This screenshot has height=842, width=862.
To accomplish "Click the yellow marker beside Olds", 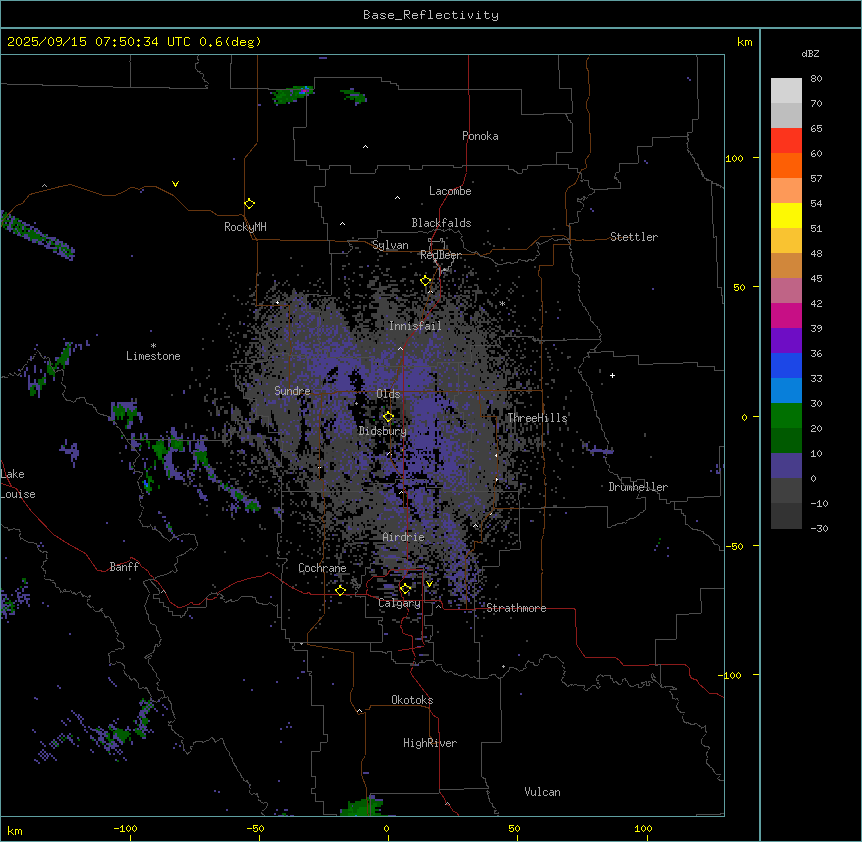I will coord(388,417).
